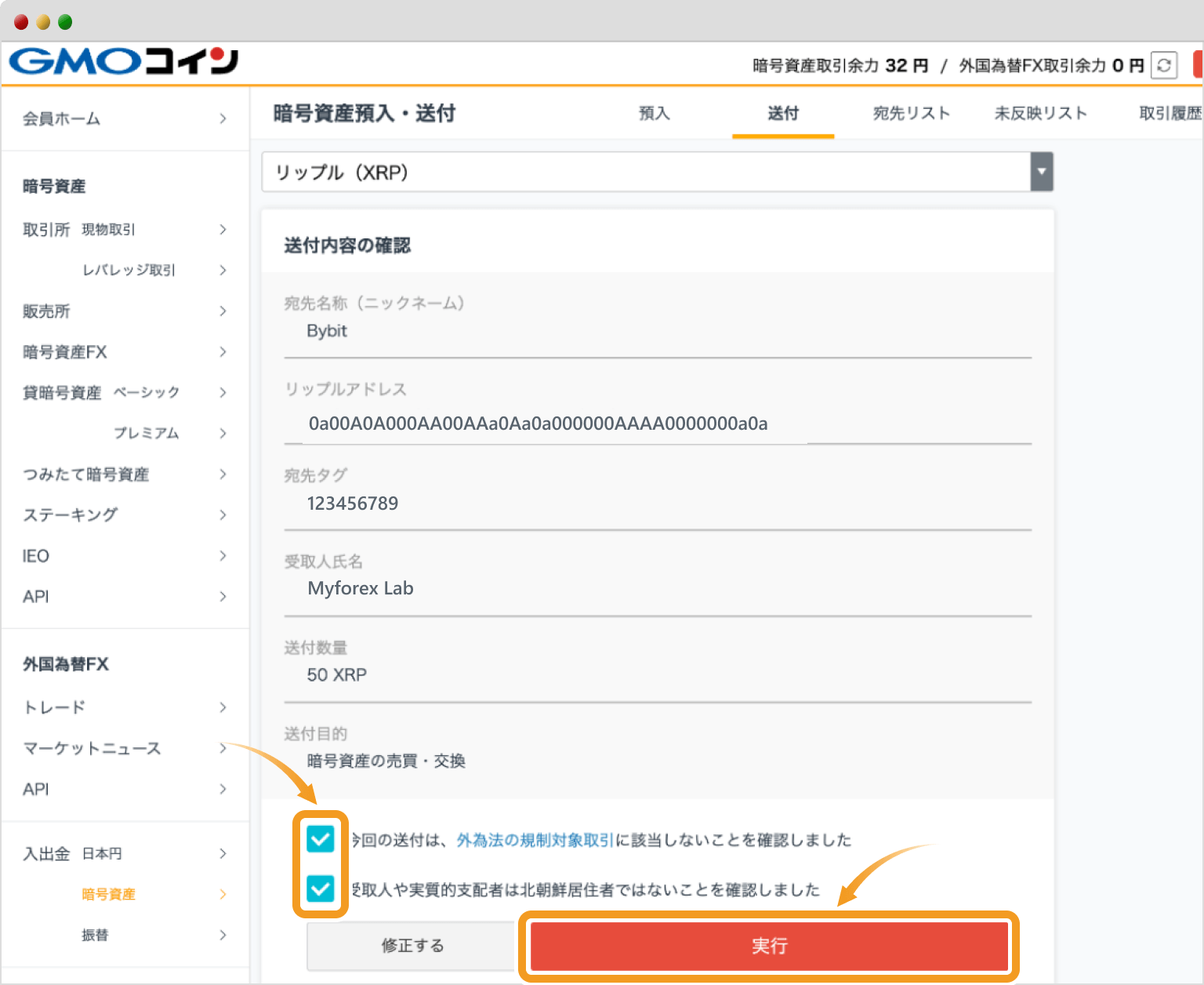
Task: Click the chevron beside 暗号資産FX
Action: tap(223, 351)
